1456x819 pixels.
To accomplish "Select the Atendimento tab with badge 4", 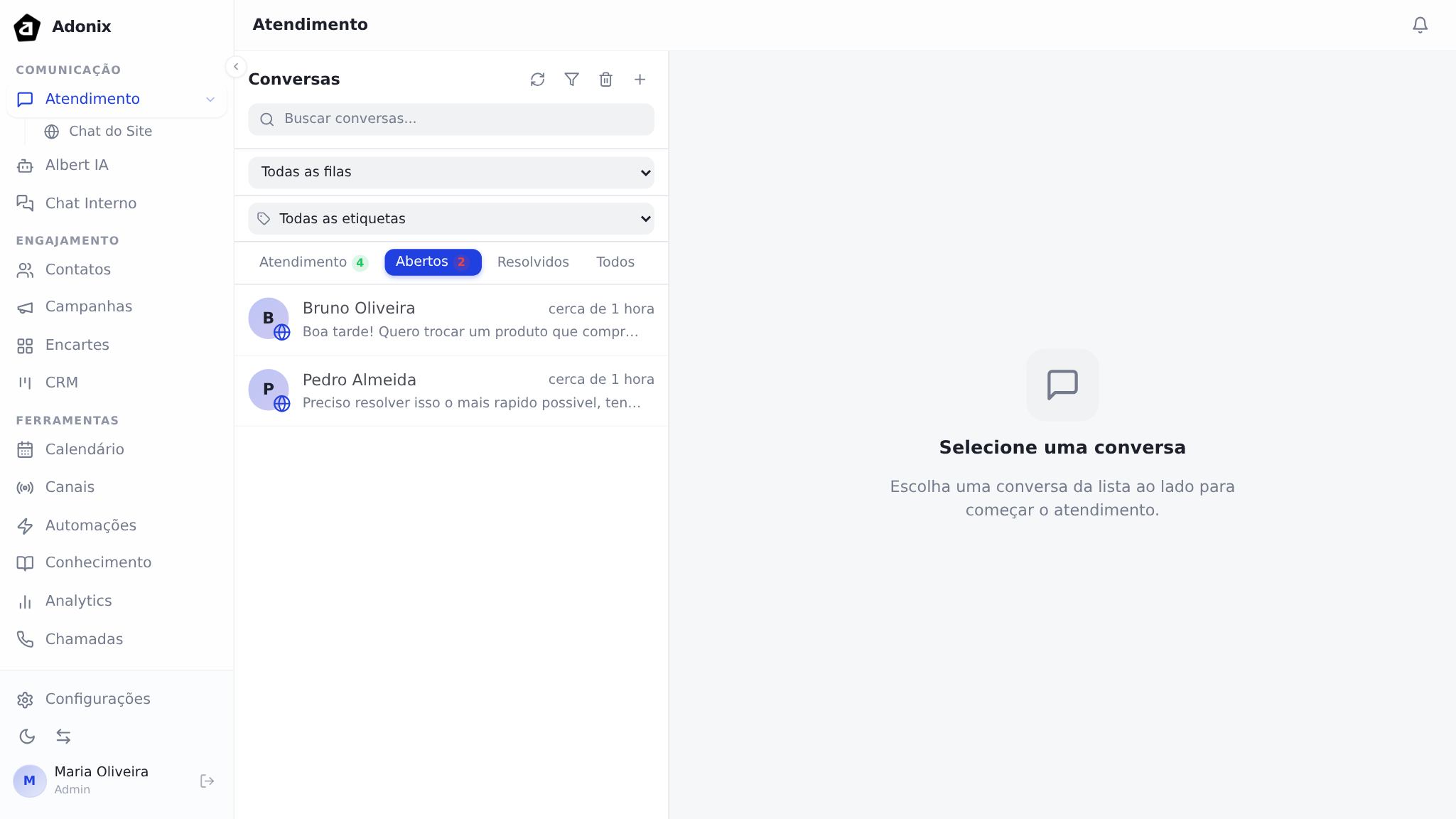I will tap(313, 262).
